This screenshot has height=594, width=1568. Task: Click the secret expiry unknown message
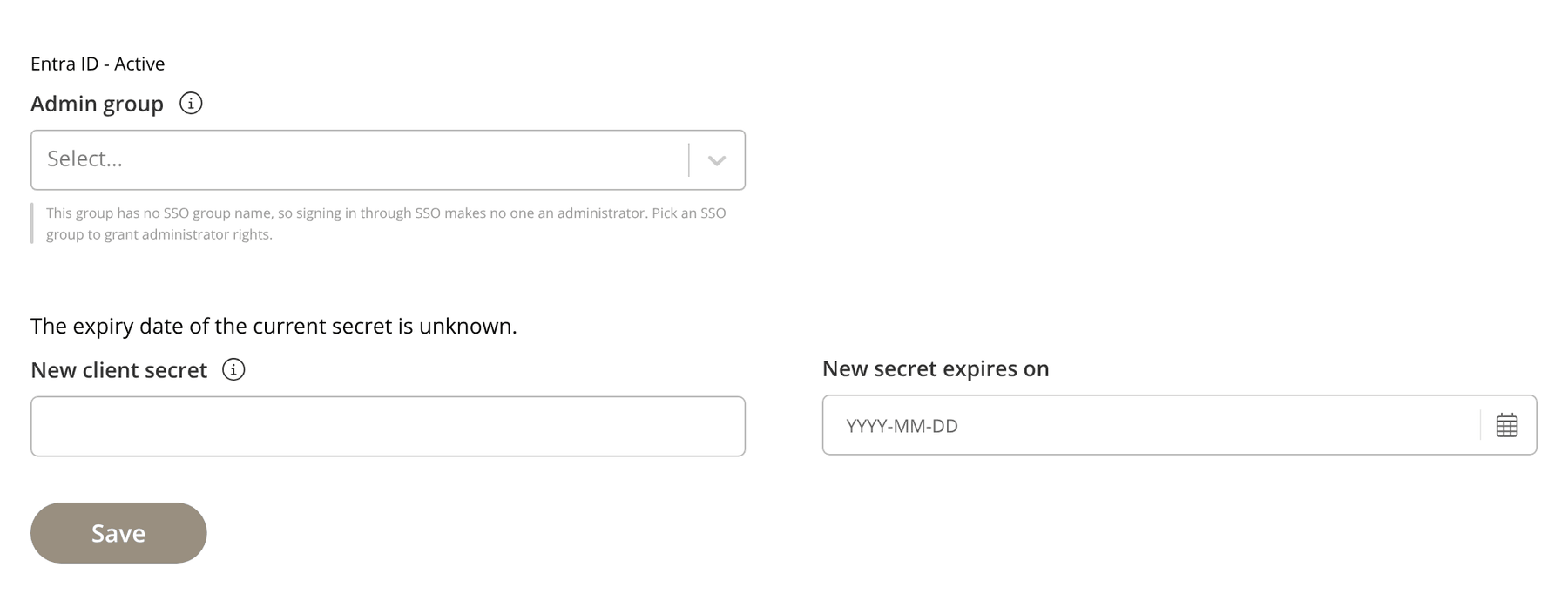pyautogui.click(x=274, y=326)
